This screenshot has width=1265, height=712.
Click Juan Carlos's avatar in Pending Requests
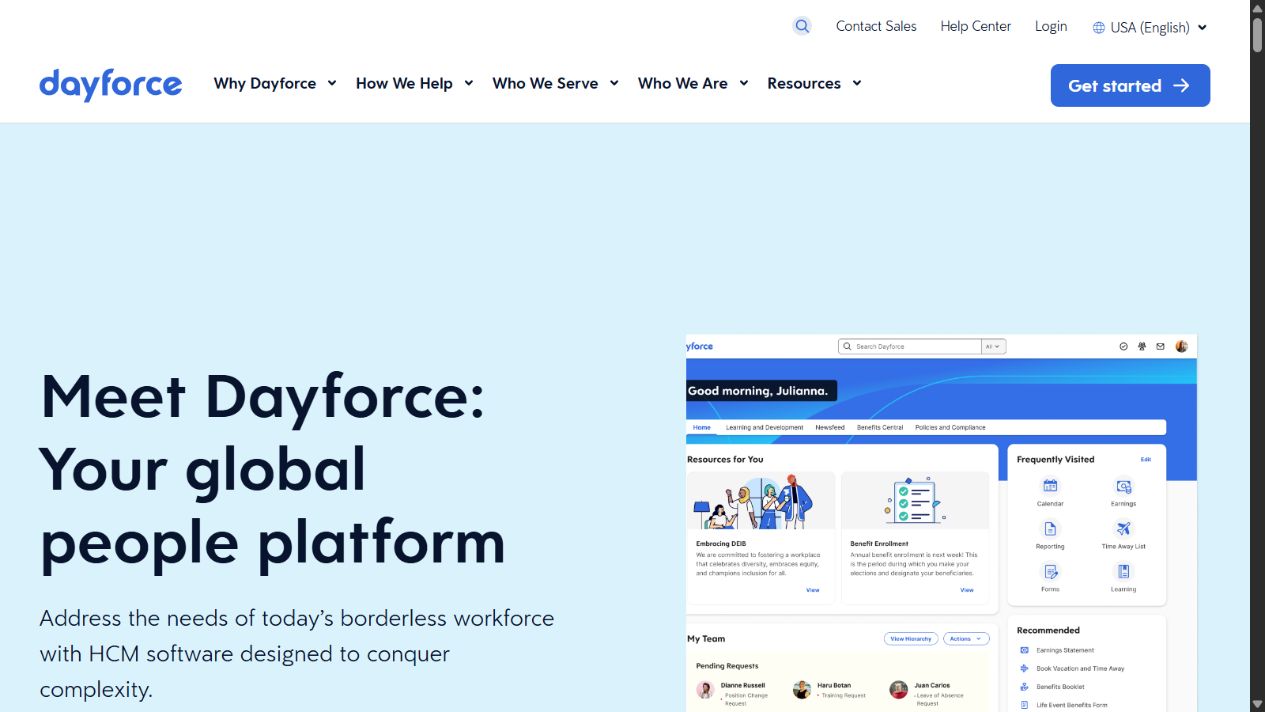[x=898, y=690]
